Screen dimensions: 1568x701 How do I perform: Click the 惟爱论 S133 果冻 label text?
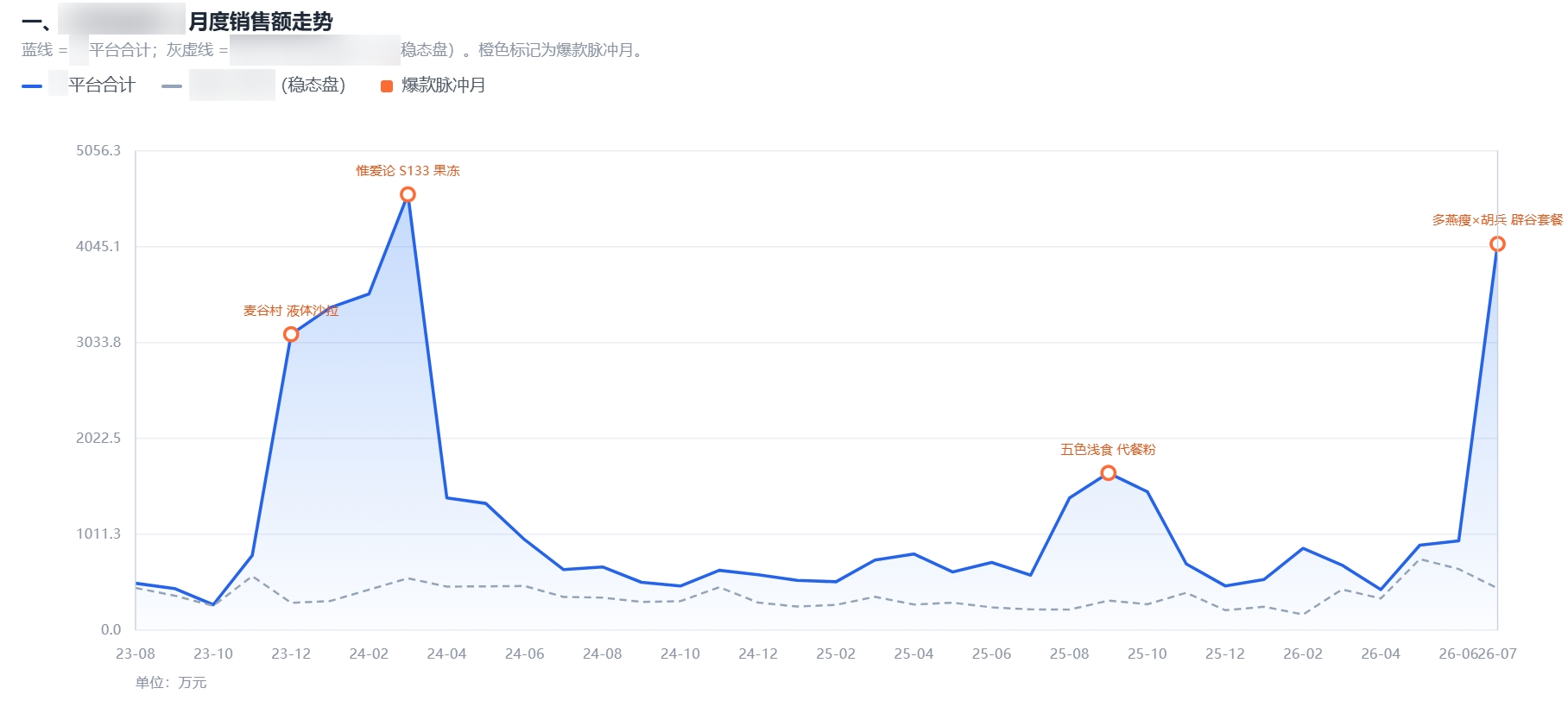tap(408, 171)
